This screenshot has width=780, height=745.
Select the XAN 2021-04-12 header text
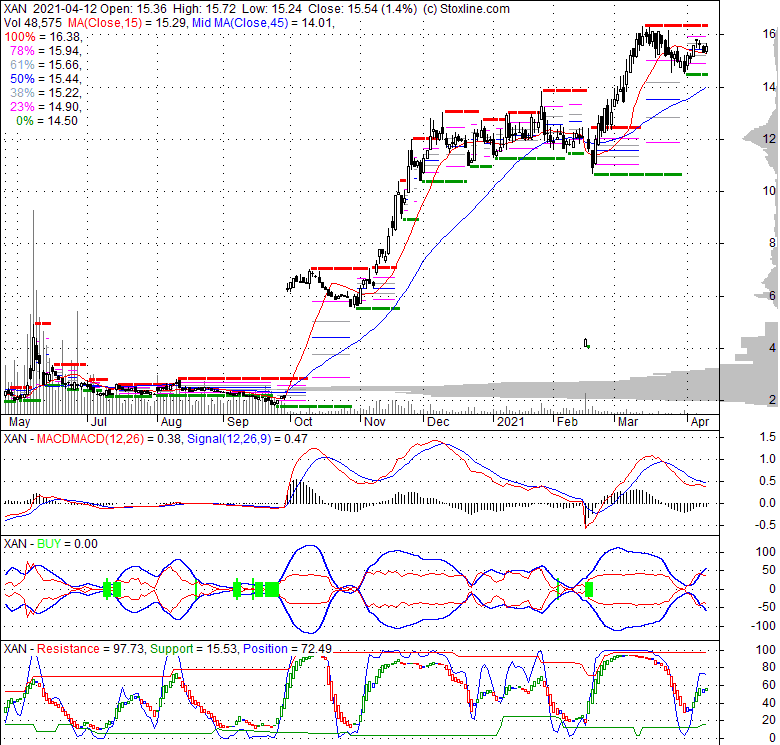pos(50,9)
